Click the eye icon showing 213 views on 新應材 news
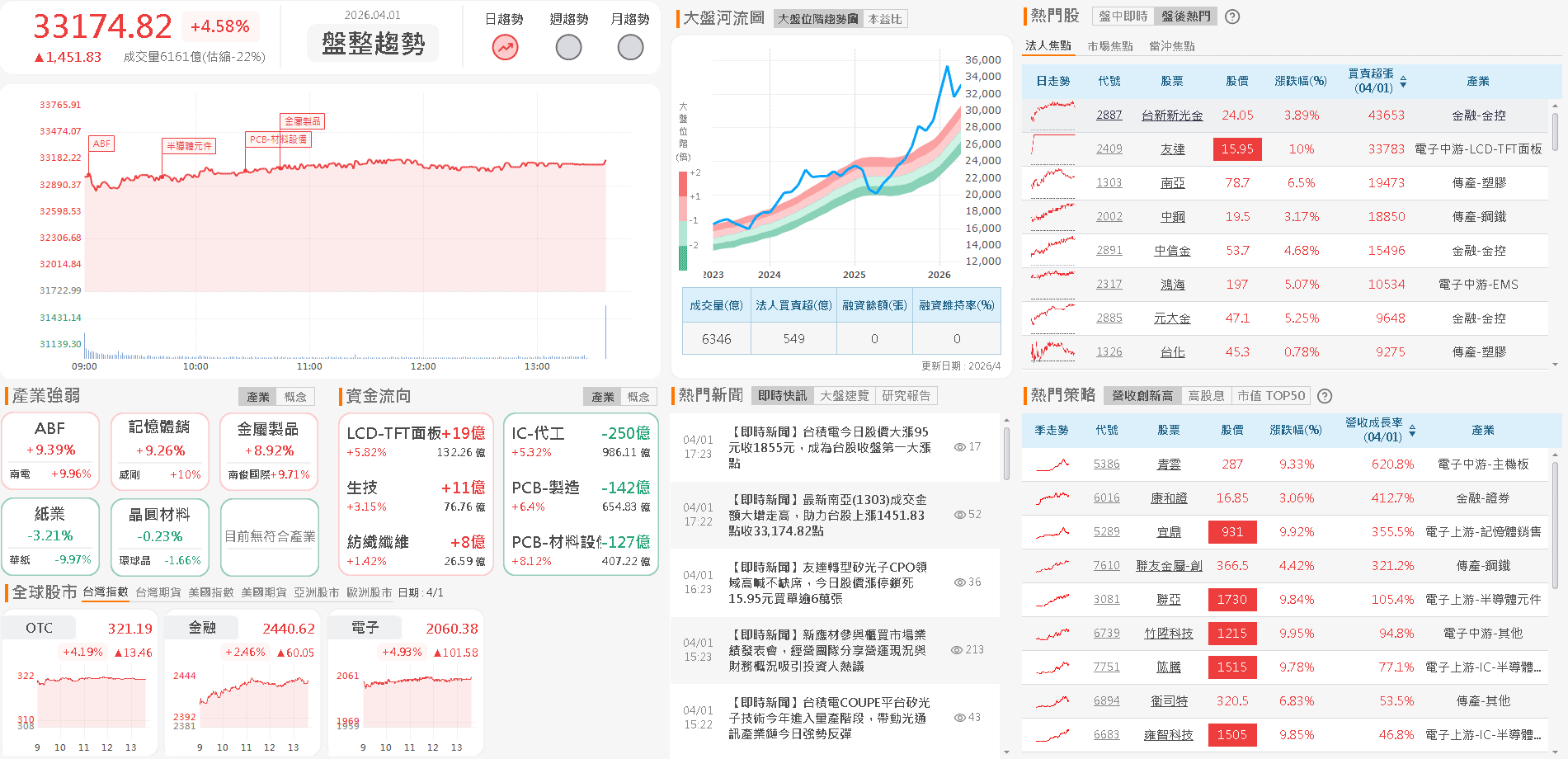This screenshot has width=1568, height=759. (x=955, y=649)
